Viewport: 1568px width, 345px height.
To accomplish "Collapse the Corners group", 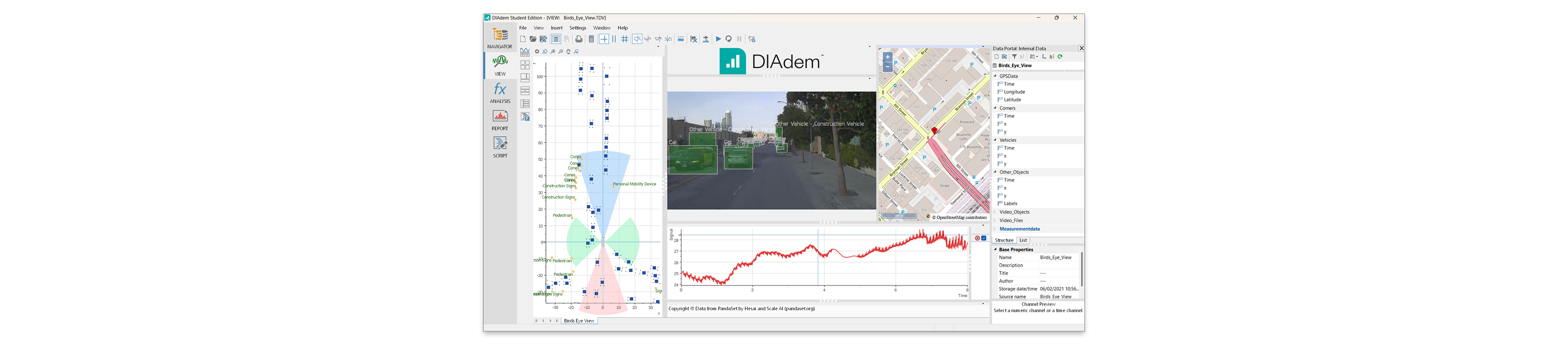I will click(x=996, y=108).
